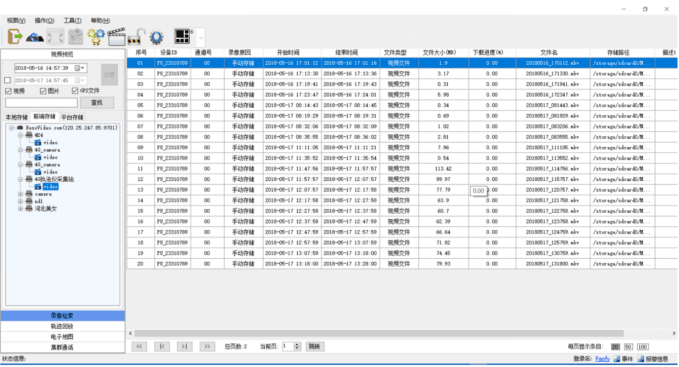Switch to the 本地存储 tab

tap(16, 117)
